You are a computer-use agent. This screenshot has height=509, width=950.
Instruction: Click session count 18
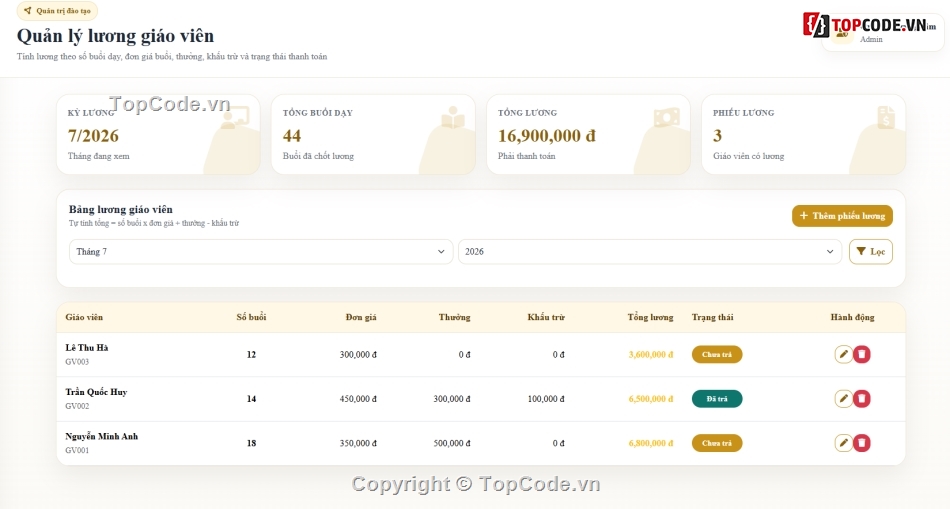251,443
